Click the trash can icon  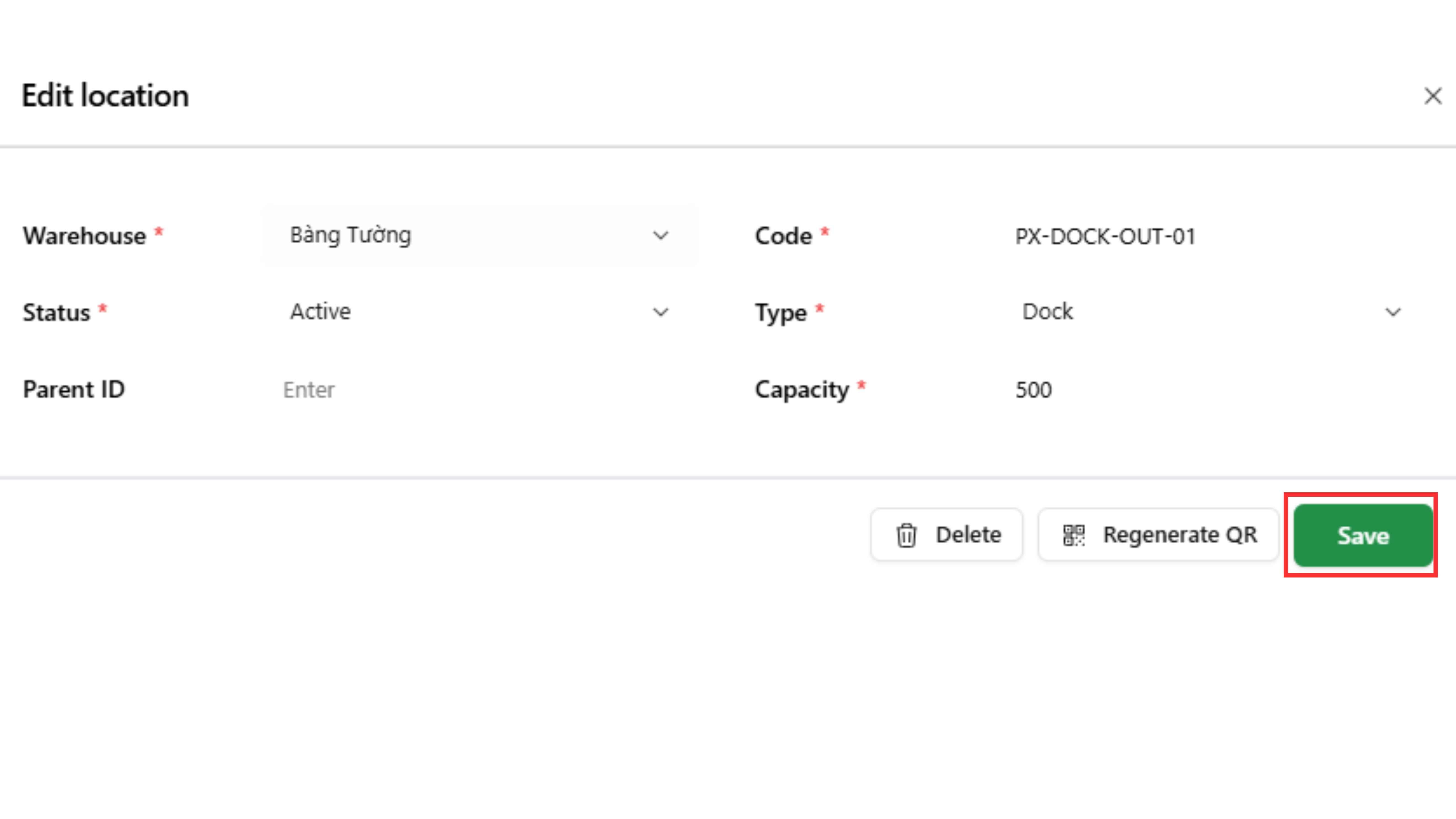[906, 535]
